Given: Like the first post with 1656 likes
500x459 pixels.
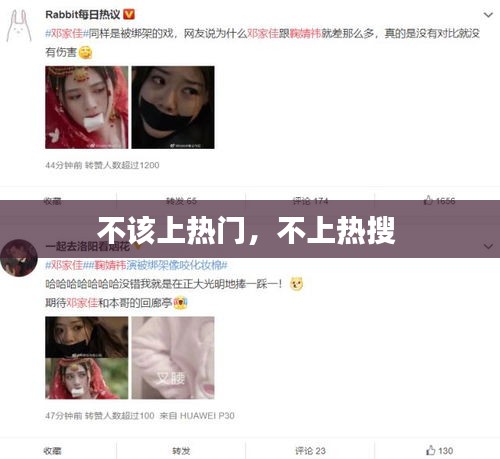Looking at the screenshot, I should click(x=439, y=200).
